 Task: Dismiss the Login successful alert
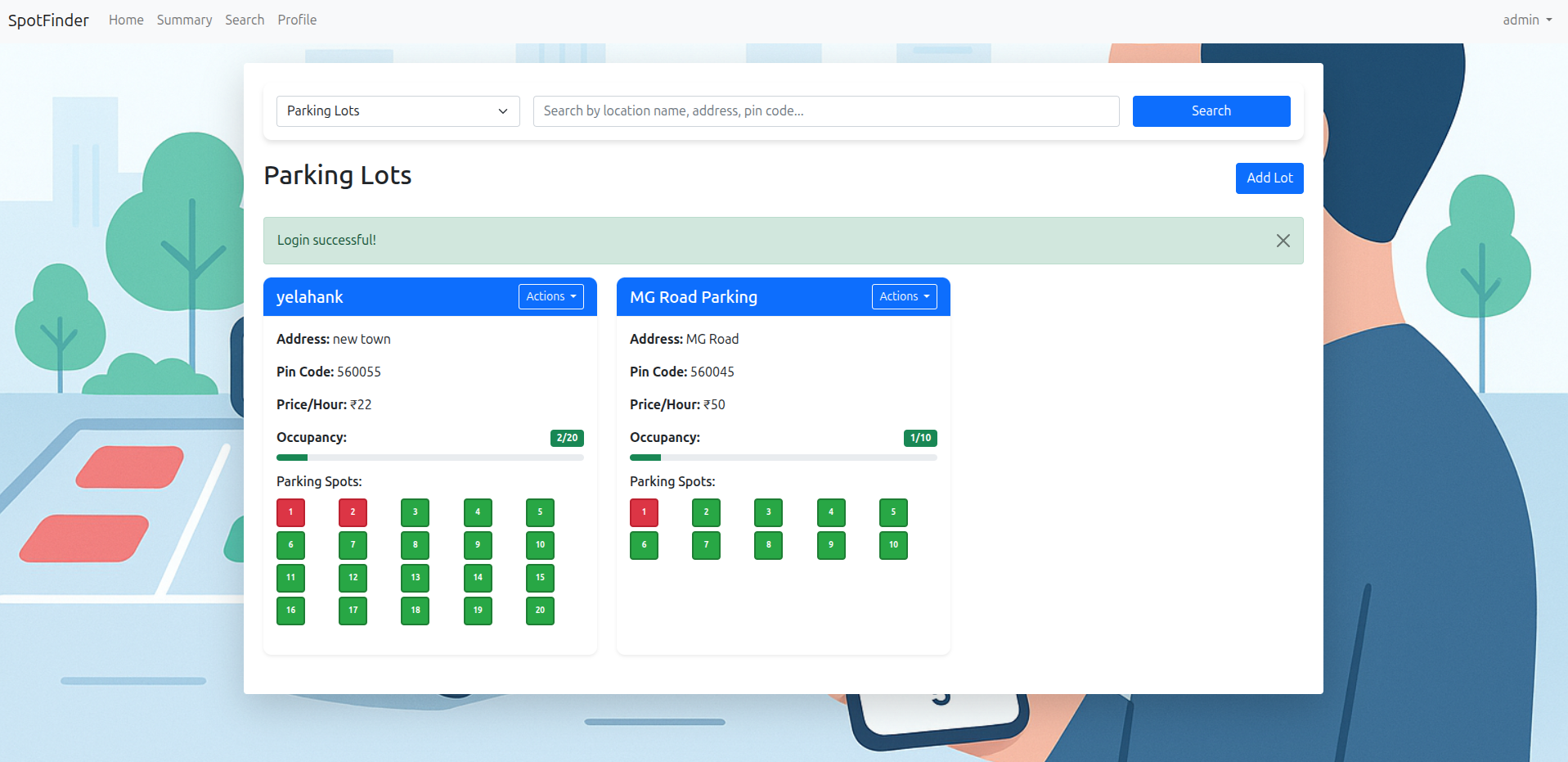[x=1283, y=241]
